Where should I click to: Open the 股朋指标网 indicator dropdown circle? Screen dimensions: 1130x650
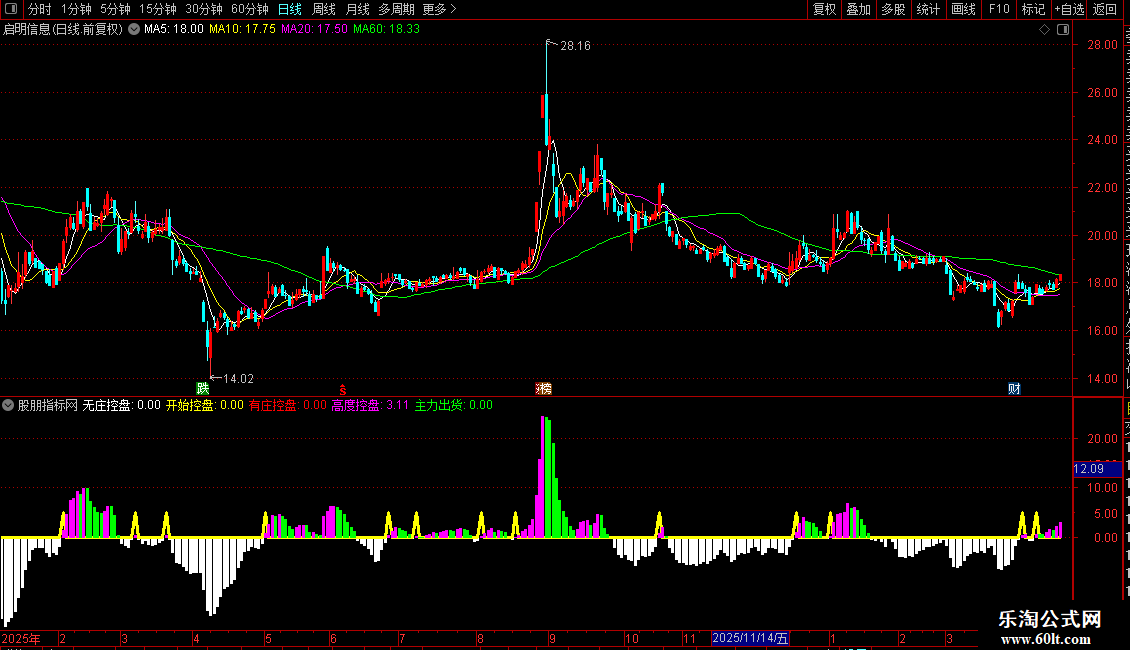coord(8,405)
